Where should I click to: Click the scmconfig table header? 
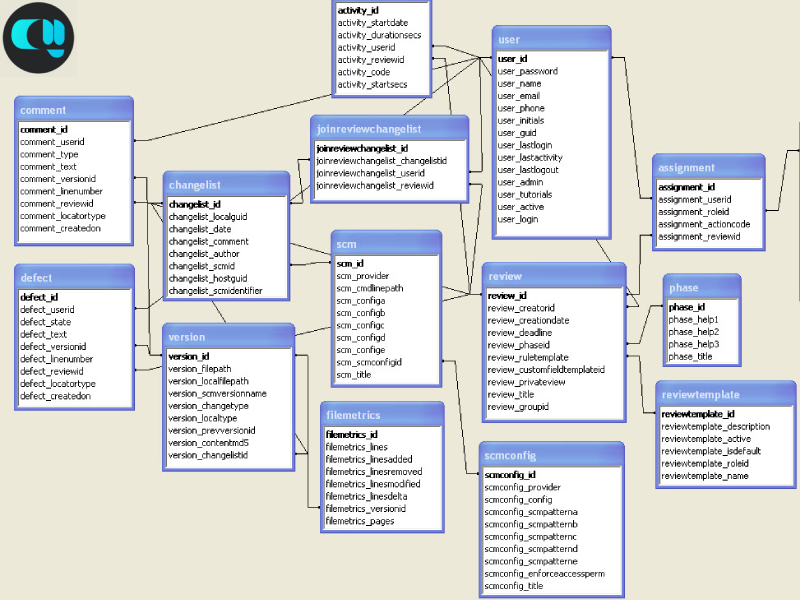(549, 455)
